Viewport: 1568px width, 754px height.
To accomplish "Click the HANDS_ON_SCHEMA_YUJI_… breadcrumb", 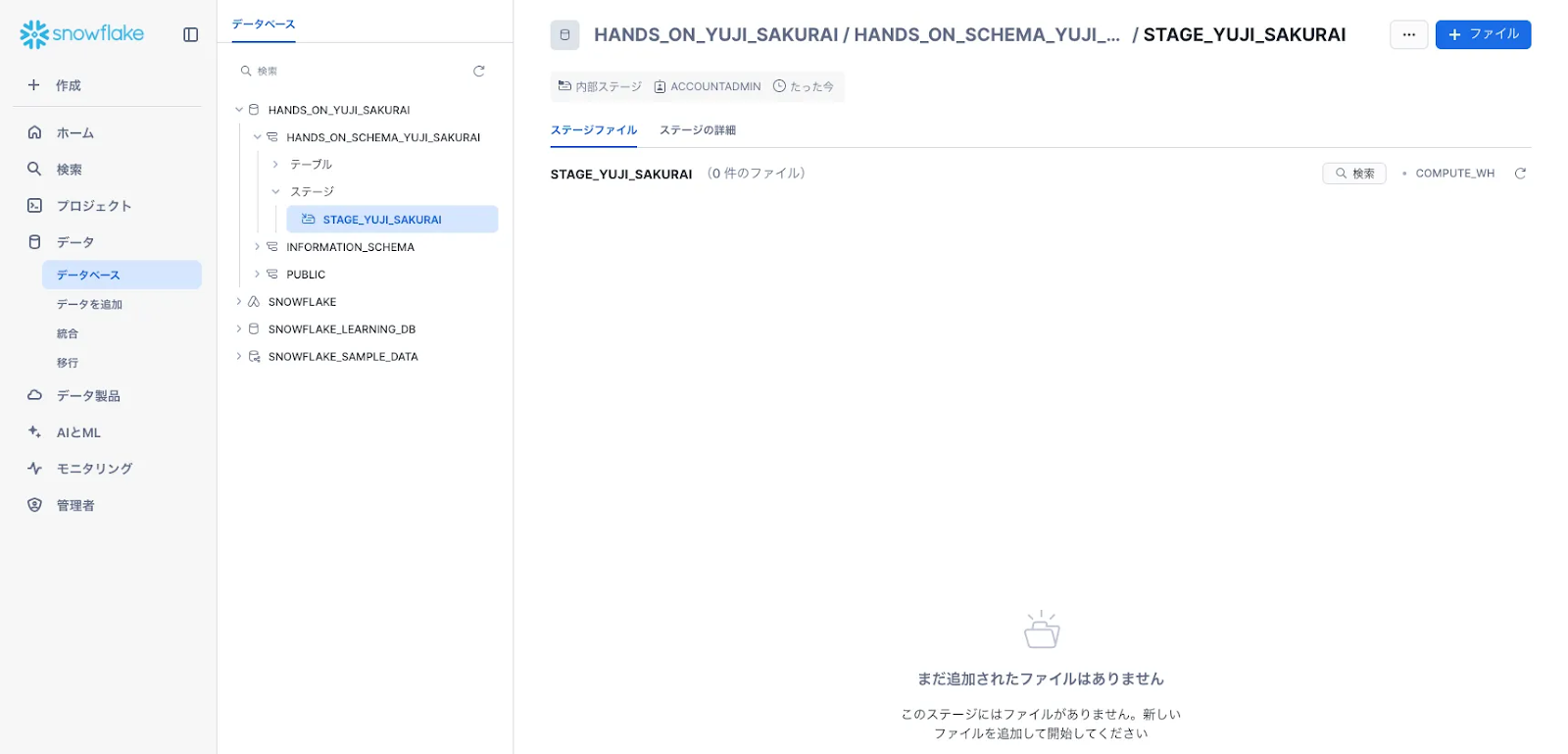I will coord(987,35).
